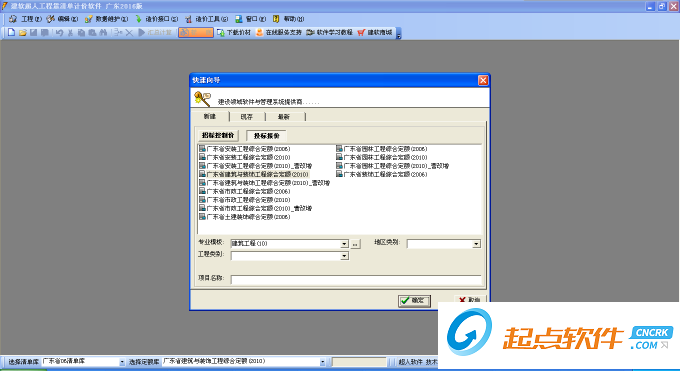Switch to the 最新 tab
The image size is (680, 371).
pos(284,117)
